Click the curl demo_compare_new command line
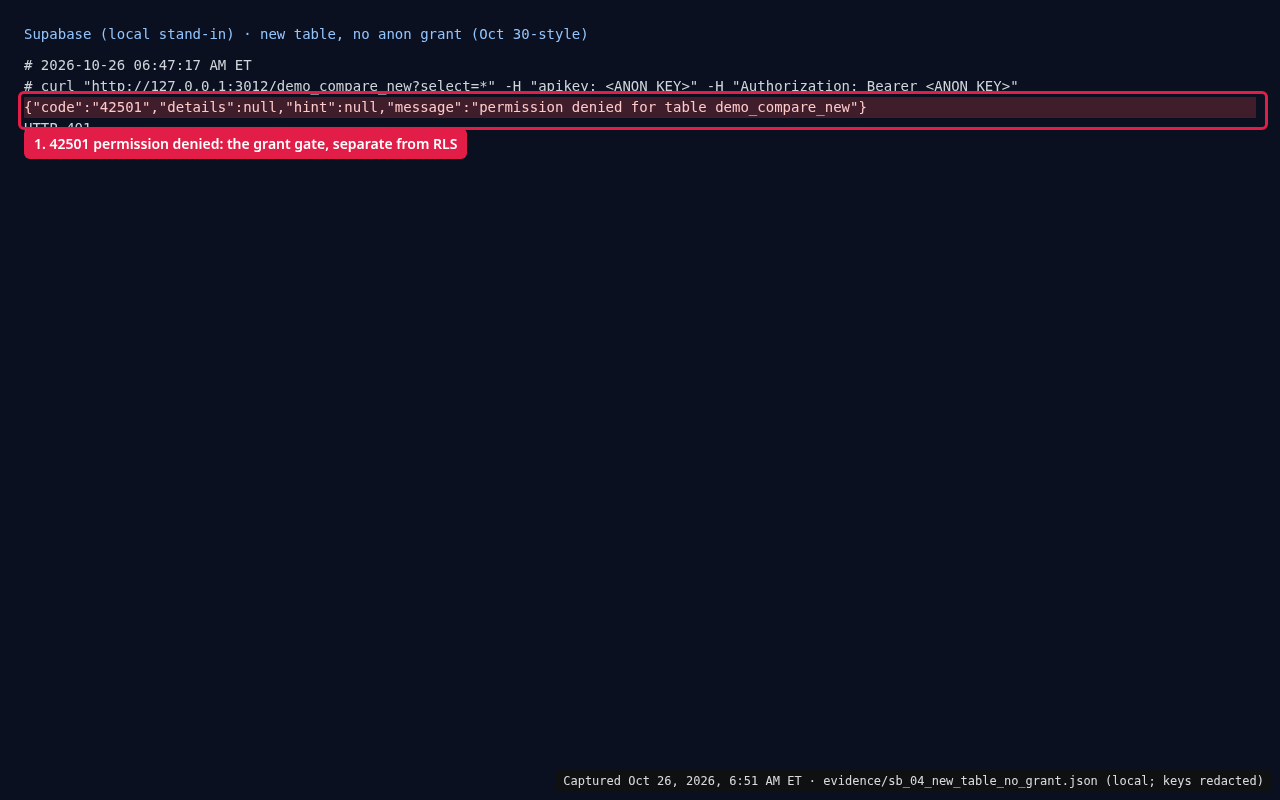 [521, 86]
